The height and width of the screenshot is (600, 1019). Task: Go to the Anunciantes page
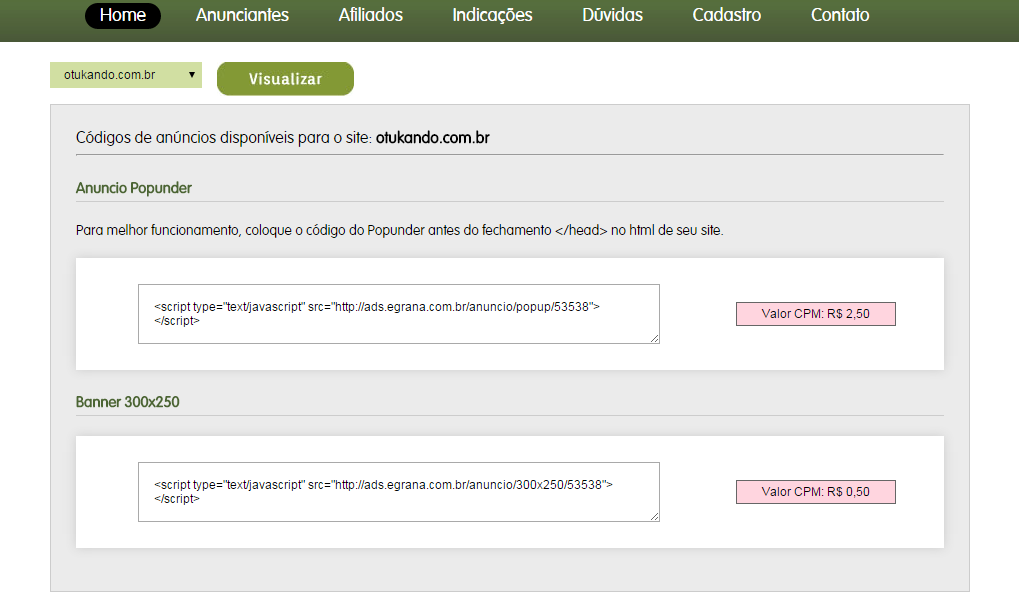242,15
